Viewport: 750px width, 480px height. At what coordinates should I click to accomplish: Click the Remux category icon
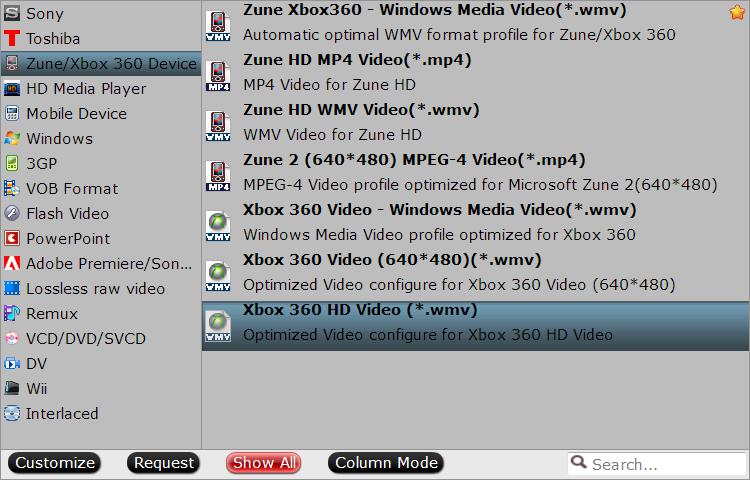12,313
